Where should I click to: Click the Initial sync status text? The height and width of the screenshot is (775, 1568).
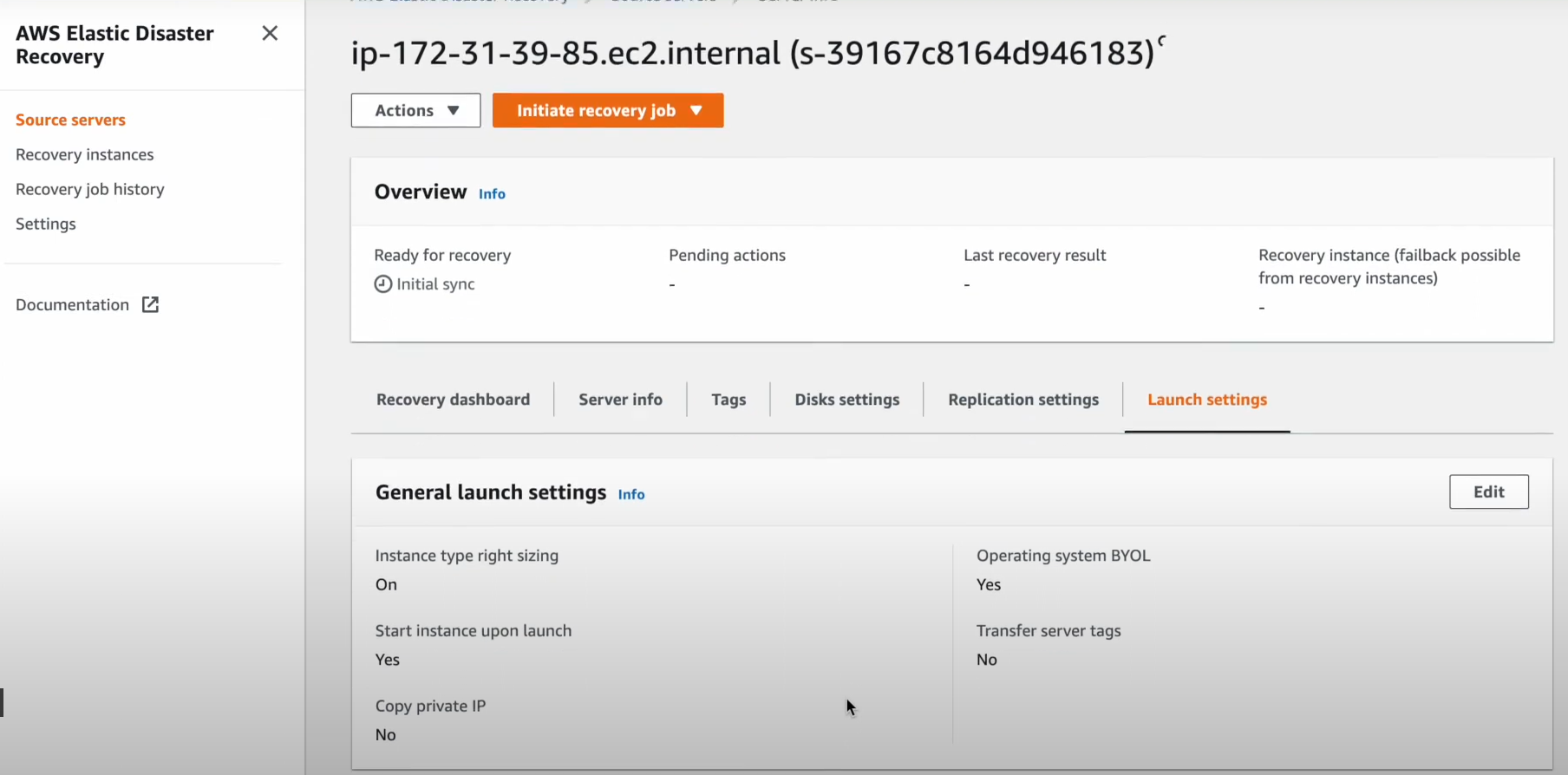point(435,284)
